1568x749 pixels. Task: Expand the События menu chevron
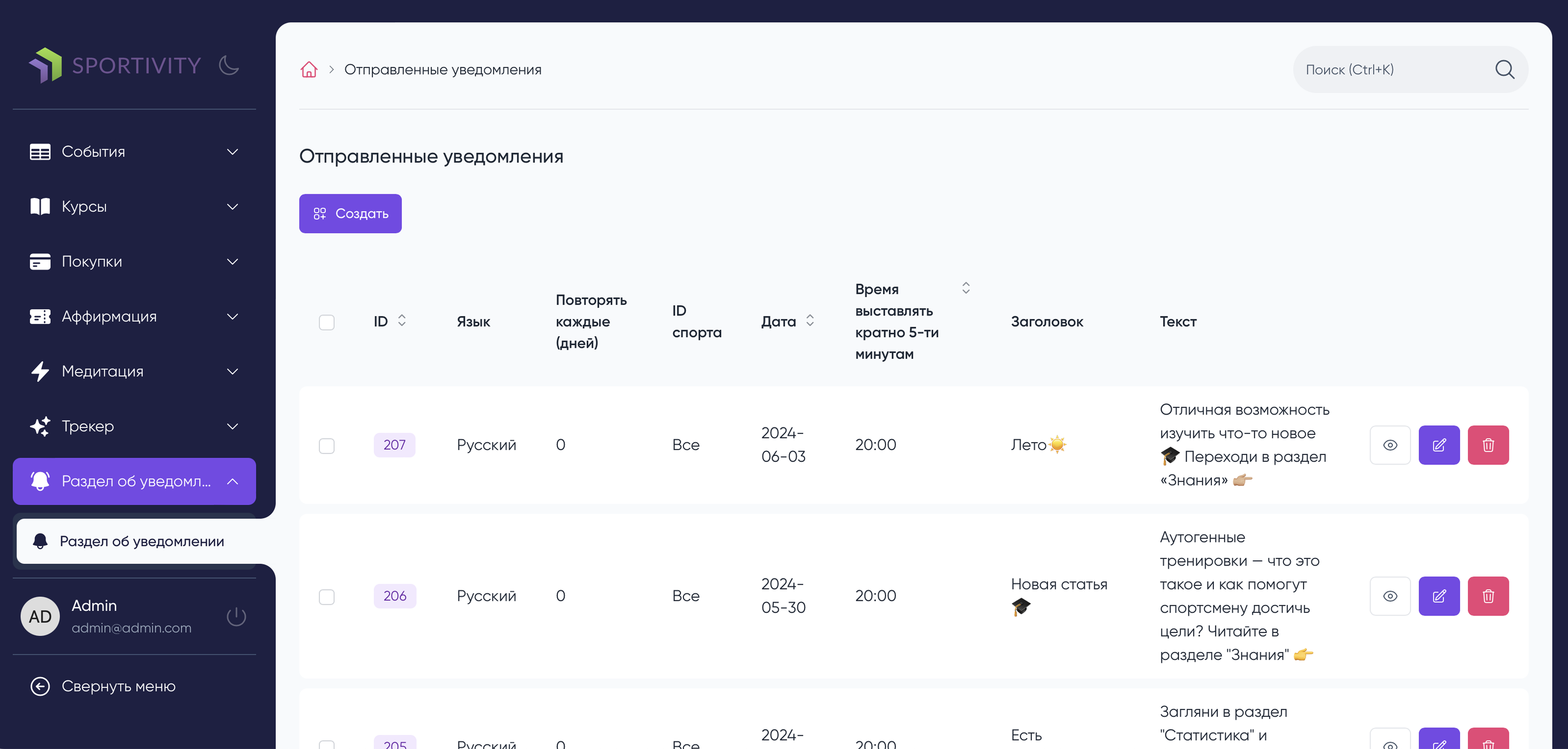pyautogui.click(x=233, y=152)
